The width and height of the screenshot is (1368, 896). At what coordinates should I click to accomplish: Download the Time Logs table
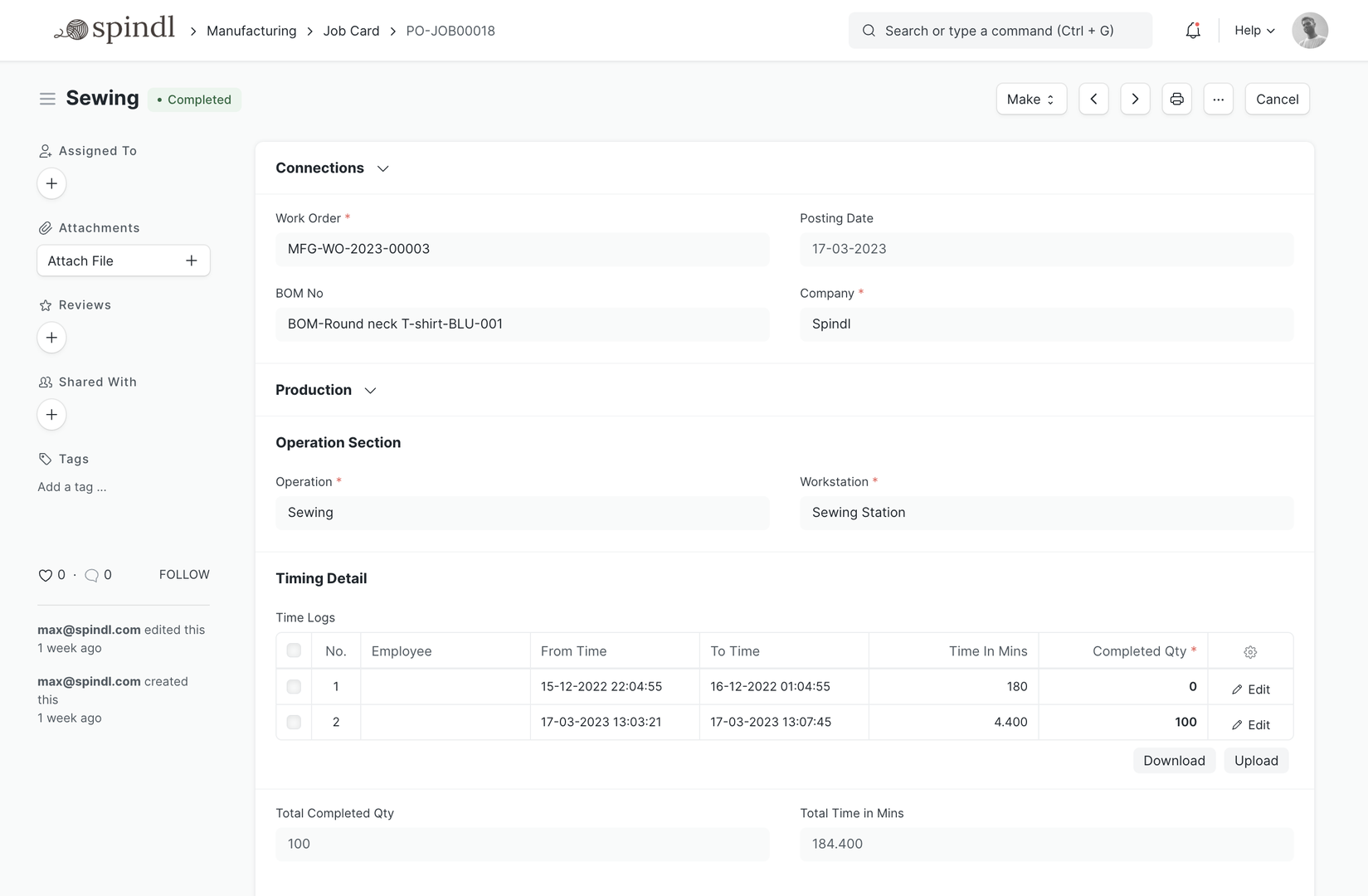(1174, 761)
